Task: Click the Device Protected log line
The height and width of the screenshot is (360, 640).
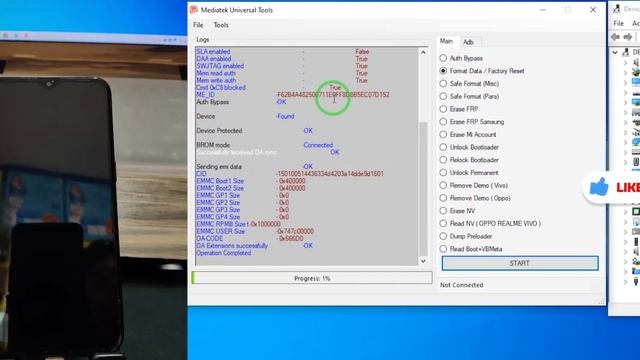Action: pyautogui.click(x=254, y=131)
